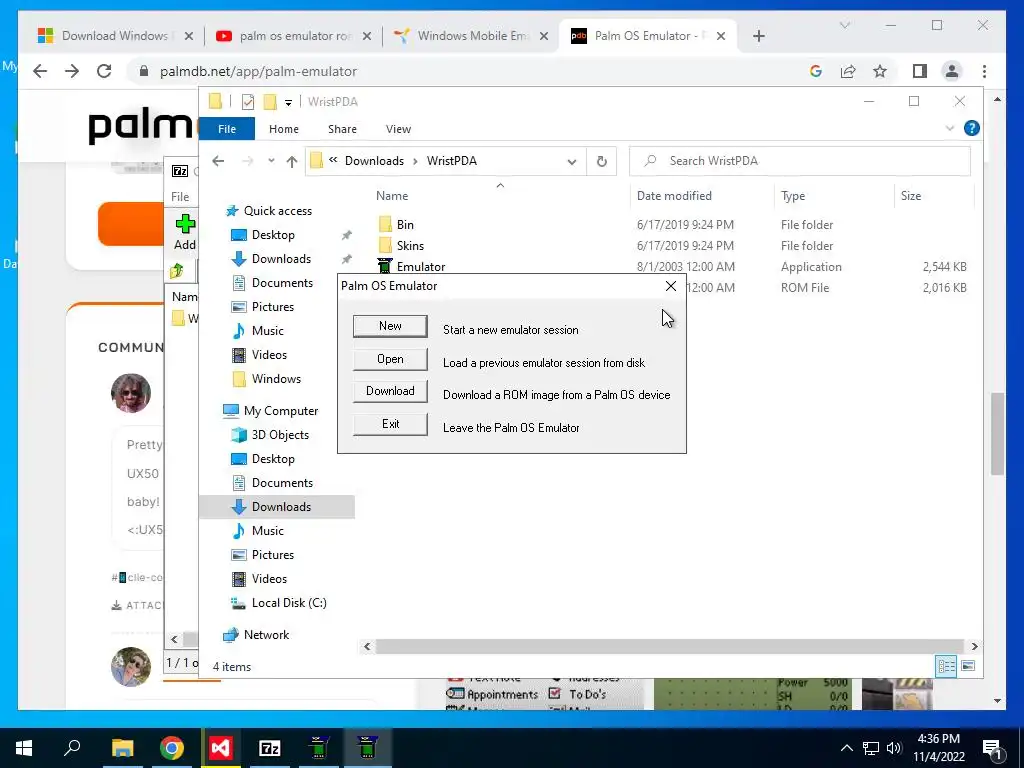Open 3D Objects under My Computer

pyautogui.click(x=280, y=435)
